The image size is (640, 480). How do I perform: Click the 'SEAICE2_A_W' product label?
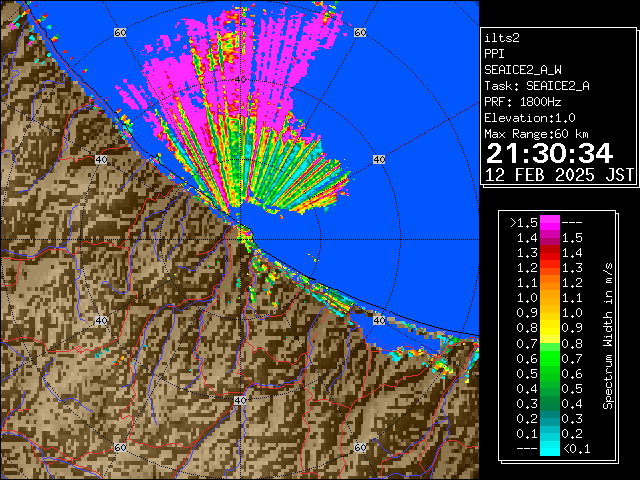(x=523, y=70)
